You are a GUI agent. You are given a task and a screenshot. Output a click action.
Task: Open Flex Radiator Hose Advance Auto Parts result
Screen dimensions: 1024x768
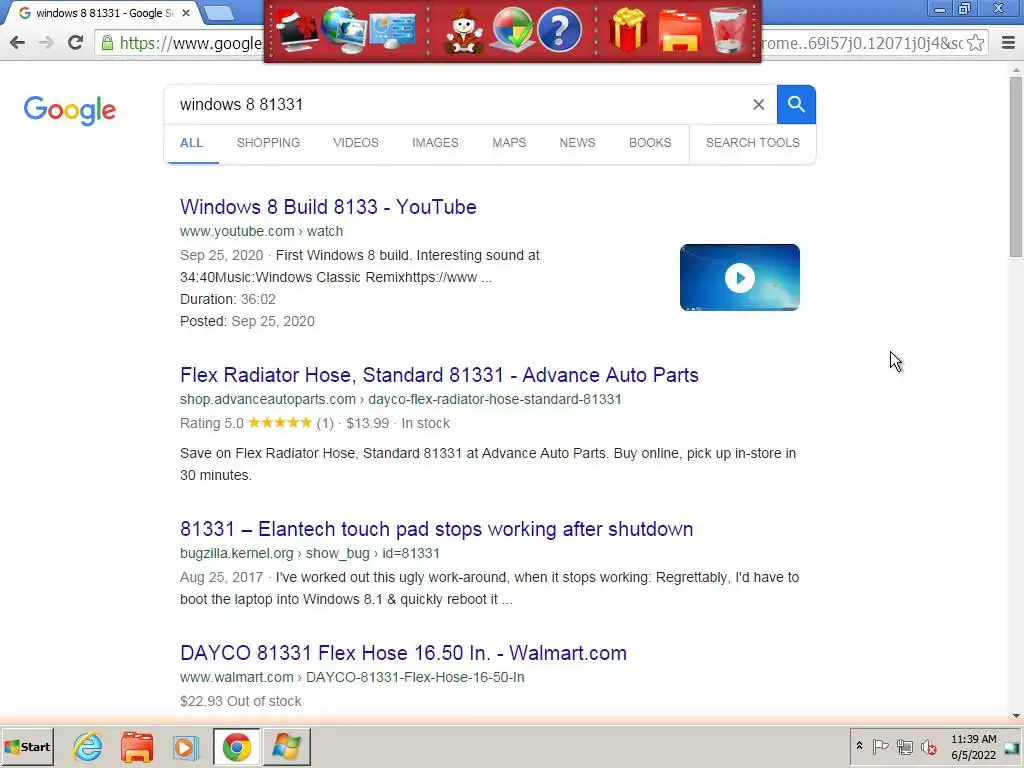(x=439, y=375)
